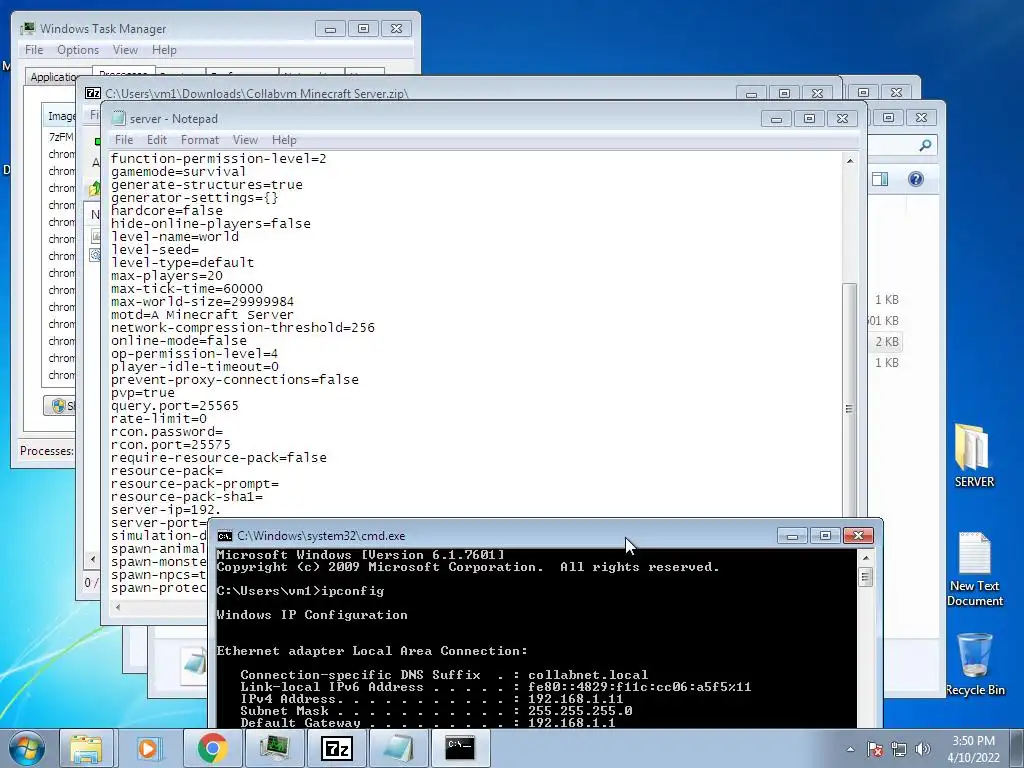1024x768 pixels.
Task: Select the 2 KB file row in Explorer
Action: point(887,342)
